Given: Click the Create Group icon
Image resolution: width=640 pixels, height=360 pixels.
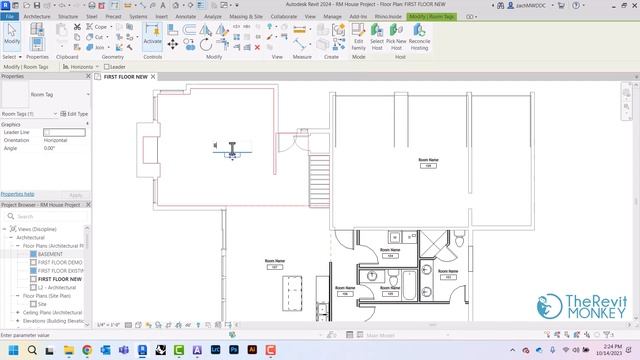Looking at the screenshot, I should tap(338, 29).
